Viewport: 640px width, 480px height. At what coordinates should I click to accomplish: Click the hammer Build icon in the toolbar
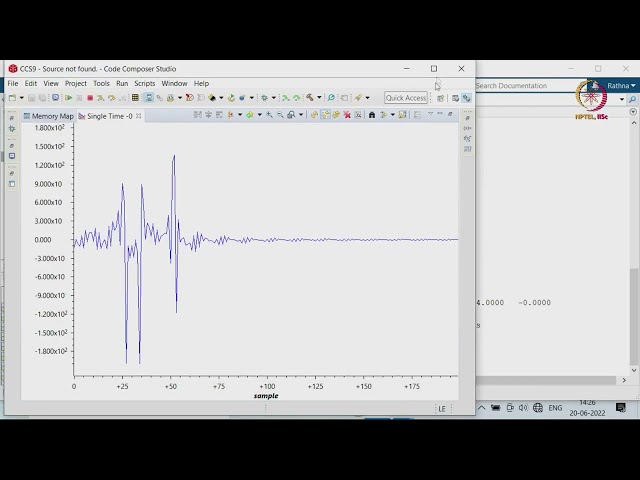310,98
